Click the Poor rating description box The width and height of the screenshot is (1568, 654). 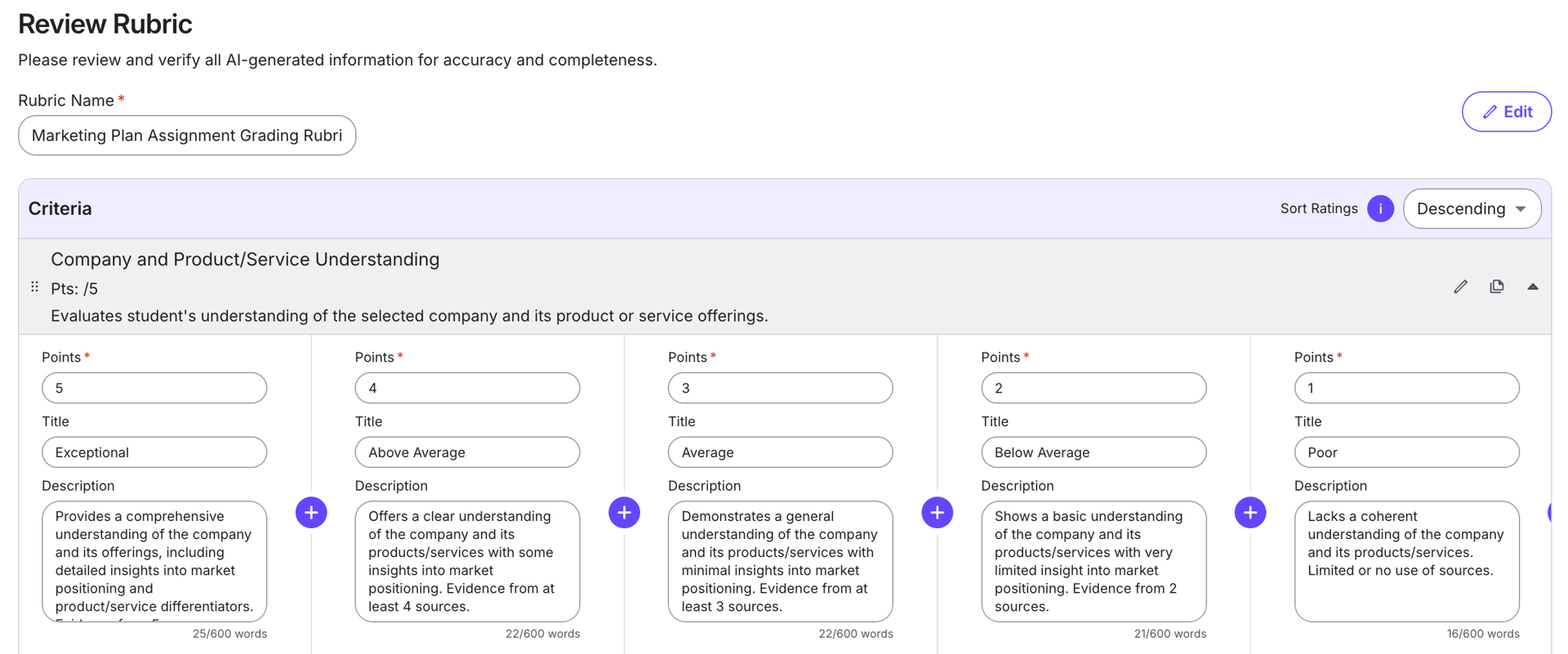(1406, 562)
